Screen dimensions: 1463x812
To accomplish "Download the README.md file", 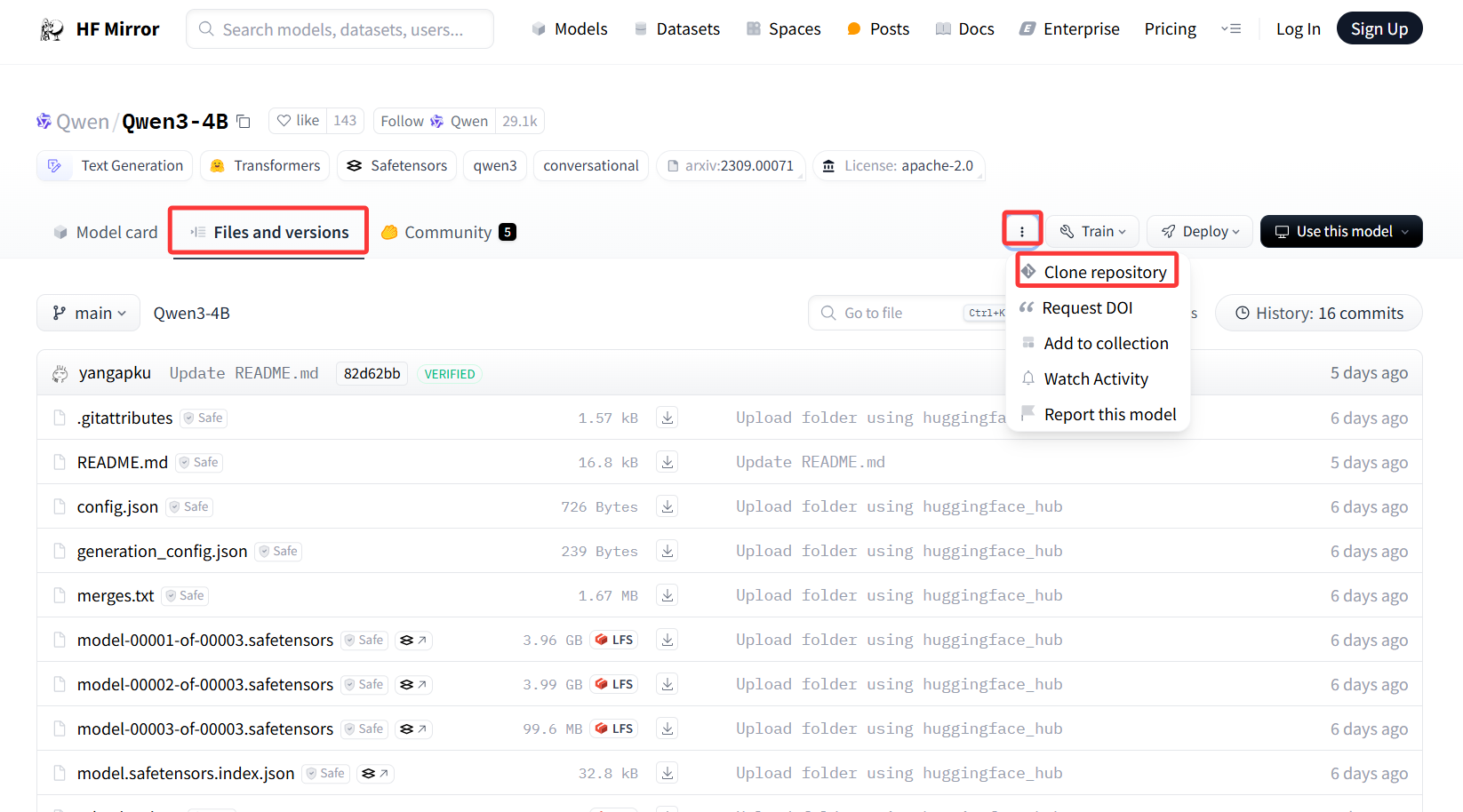I will (x=668, y=462).
